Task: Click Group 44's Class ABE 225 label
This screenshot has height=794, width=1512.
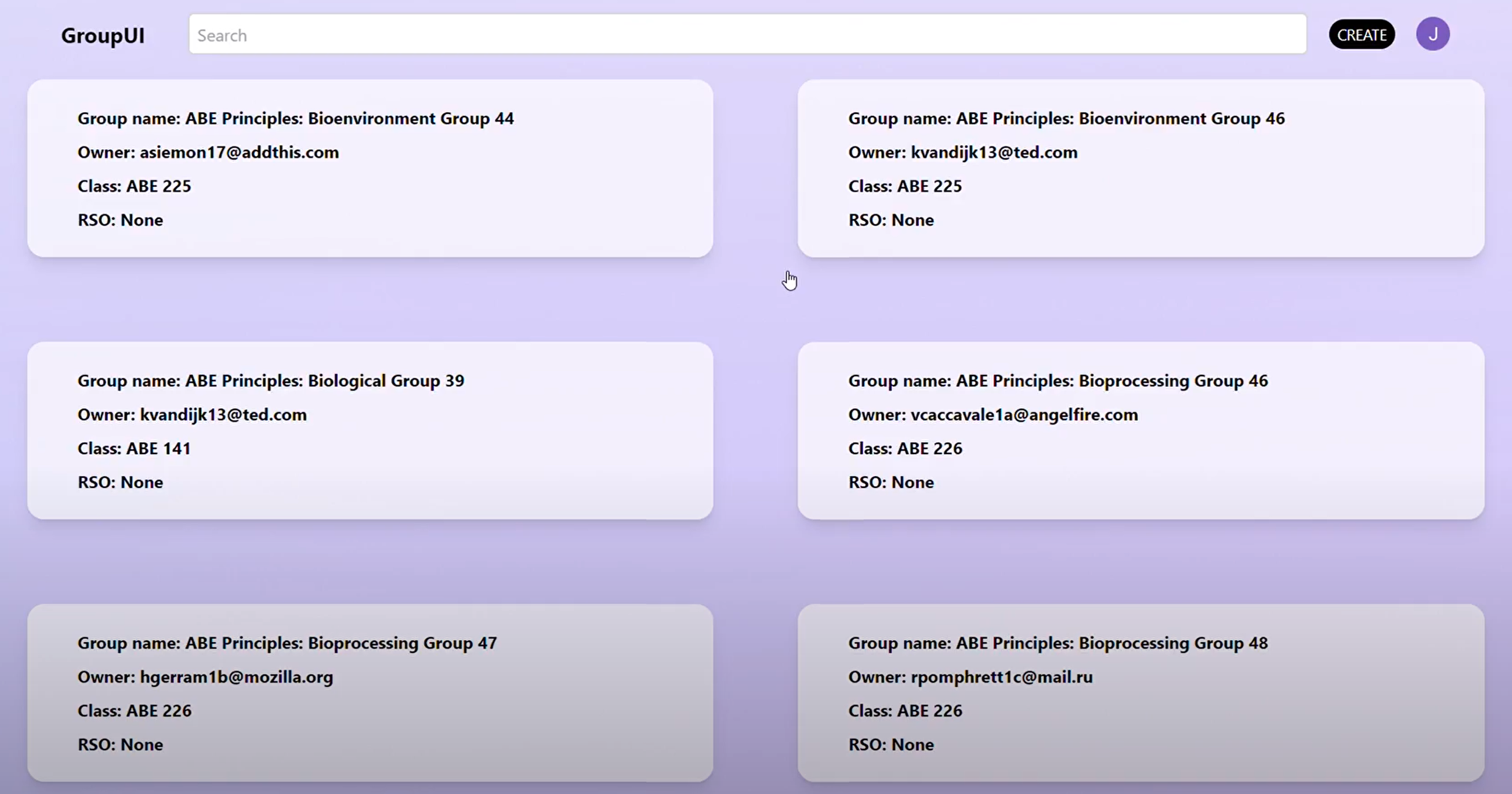Action: pyautogui.click(x=135, y=186)
